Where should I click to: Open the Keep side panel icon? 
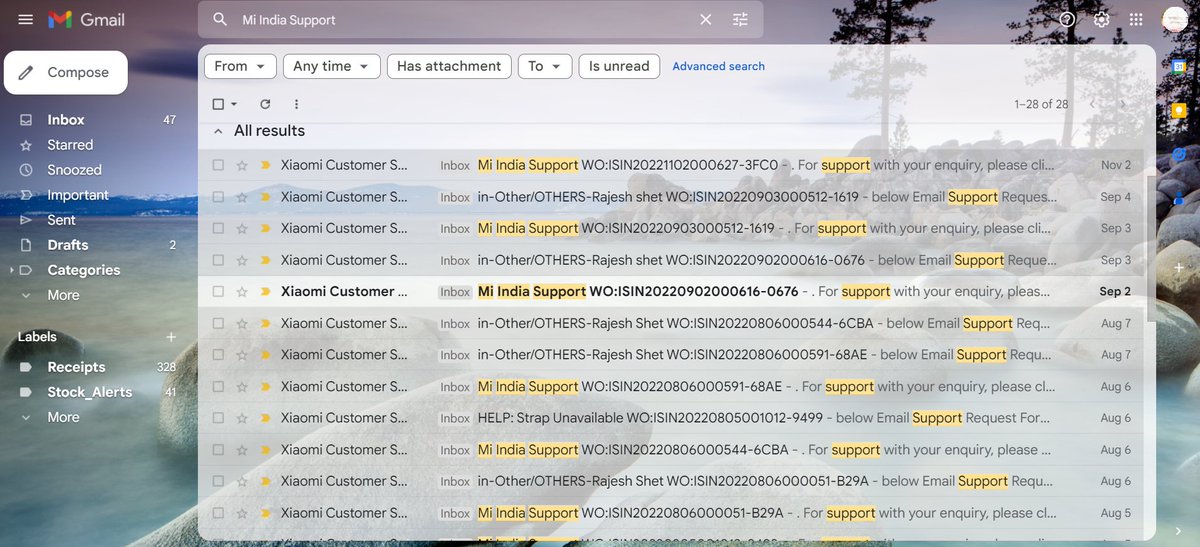pos(1179,110)
